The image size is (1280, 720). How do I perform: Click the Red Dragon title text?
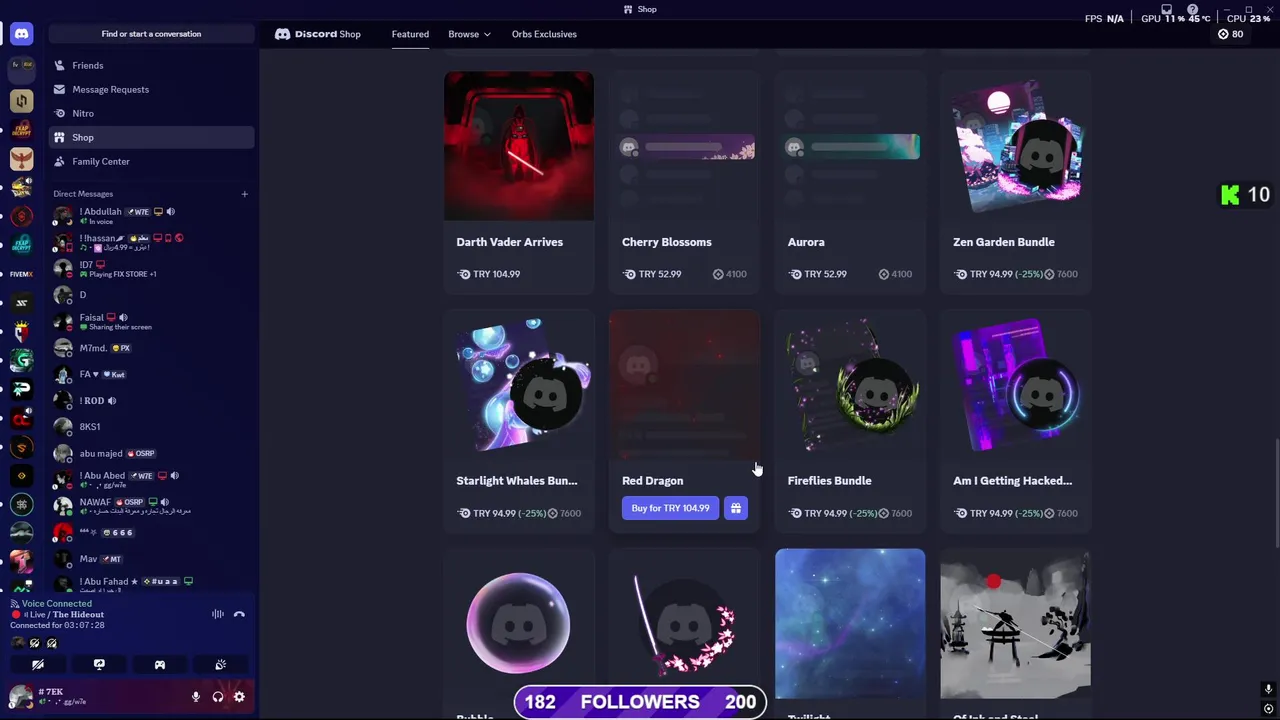(653, 481)
